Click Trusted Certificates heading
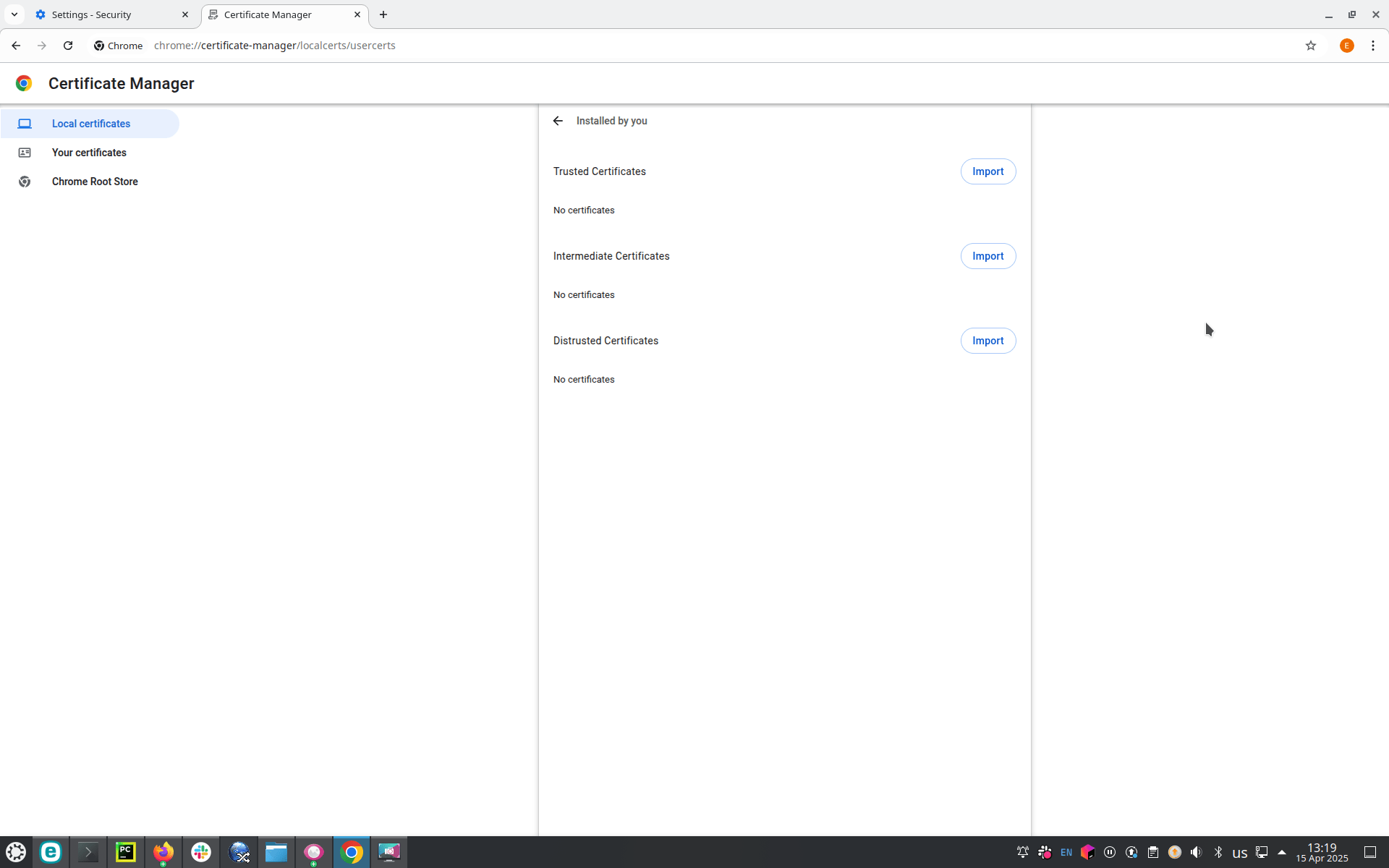 coord(600,171)
